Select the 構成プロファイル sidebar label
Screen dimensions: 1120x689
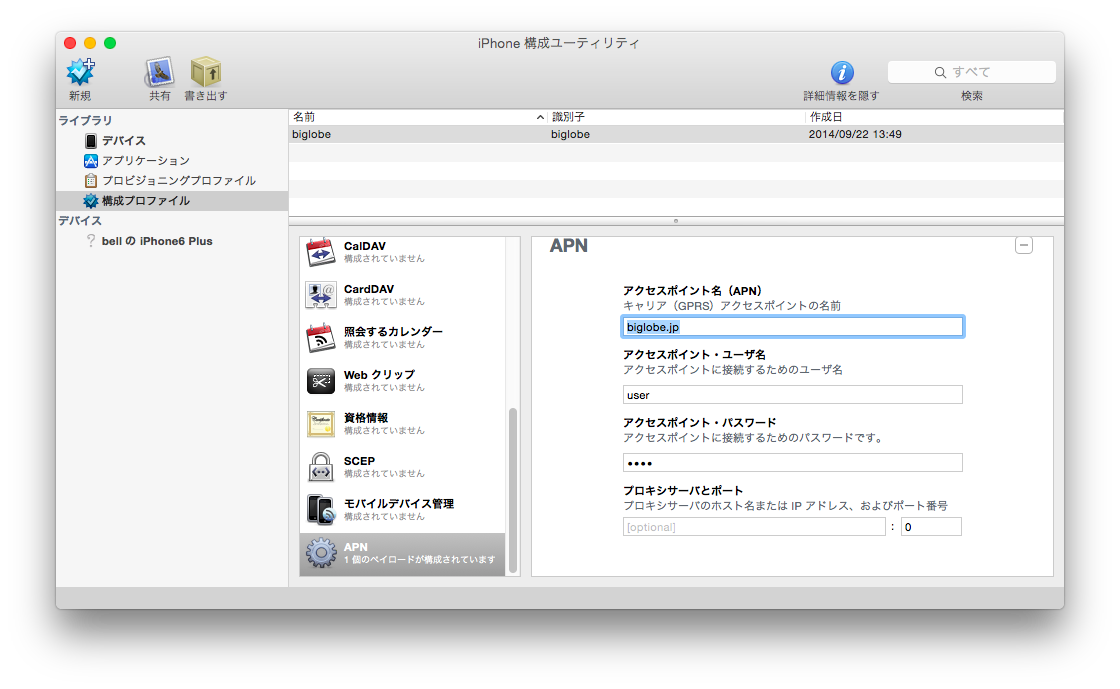coord(146,201)
